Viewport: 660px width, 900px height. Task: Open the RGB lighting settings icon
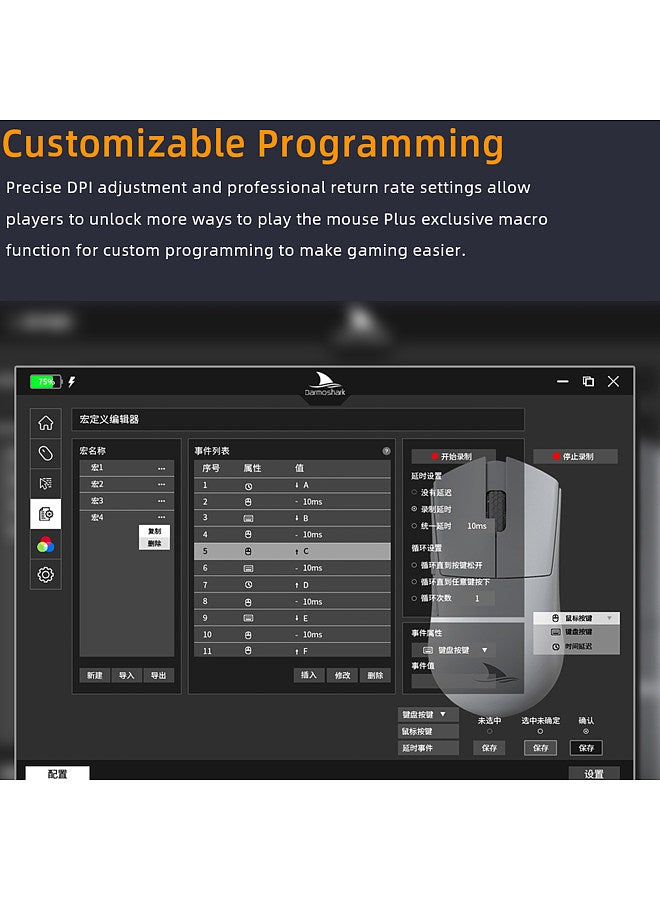click(46, 544)
